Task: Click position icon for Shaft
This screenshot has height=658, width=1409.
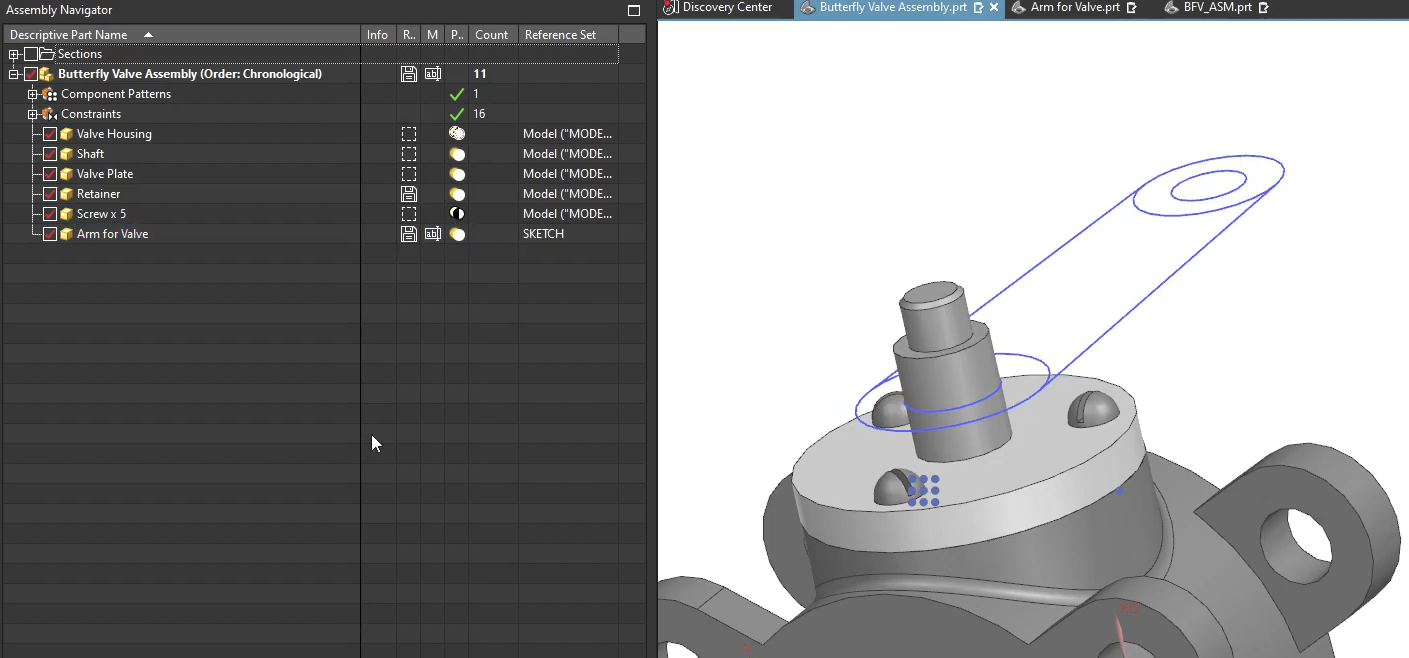Action: (x=457, y=154)
